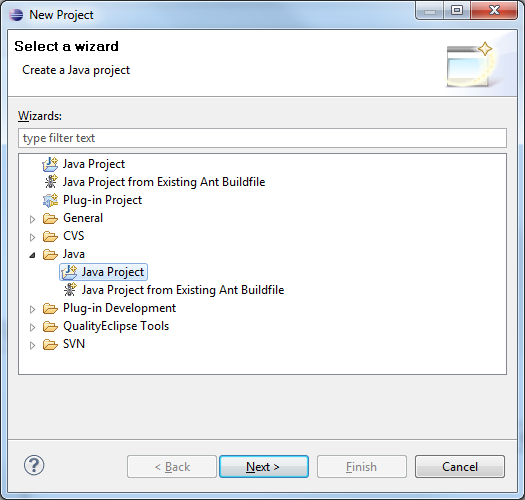
Task: Click the General folder icon
Action: point(50,218)
